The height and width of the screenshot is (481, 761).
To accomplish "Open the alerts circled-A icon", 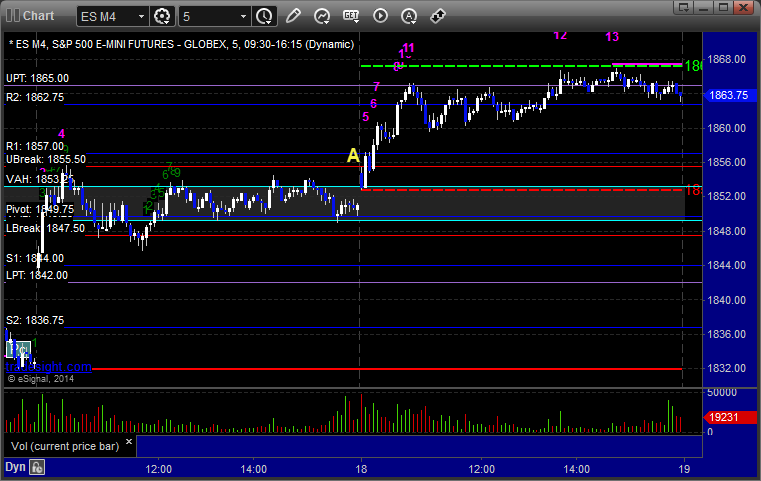I will point(409,16).
